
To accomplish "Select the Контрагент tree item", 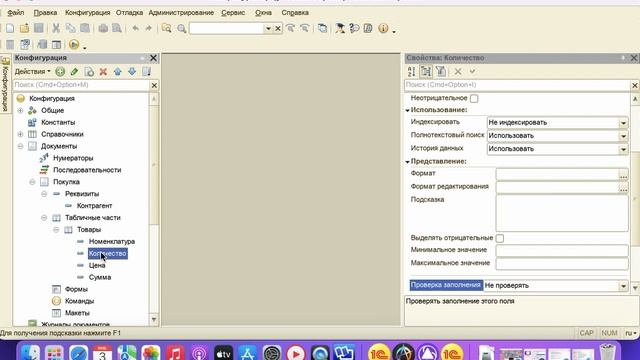I will tap(94, 206).
